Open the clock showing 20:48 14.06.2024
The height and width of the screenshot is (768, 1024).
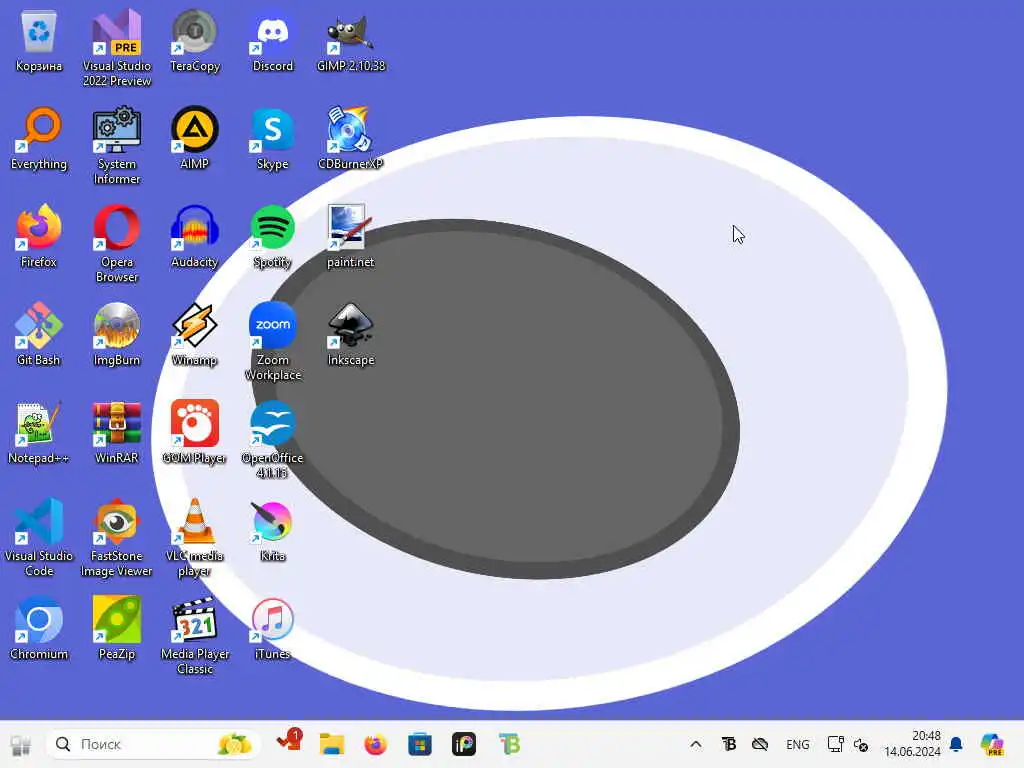[x=912, y=744]
